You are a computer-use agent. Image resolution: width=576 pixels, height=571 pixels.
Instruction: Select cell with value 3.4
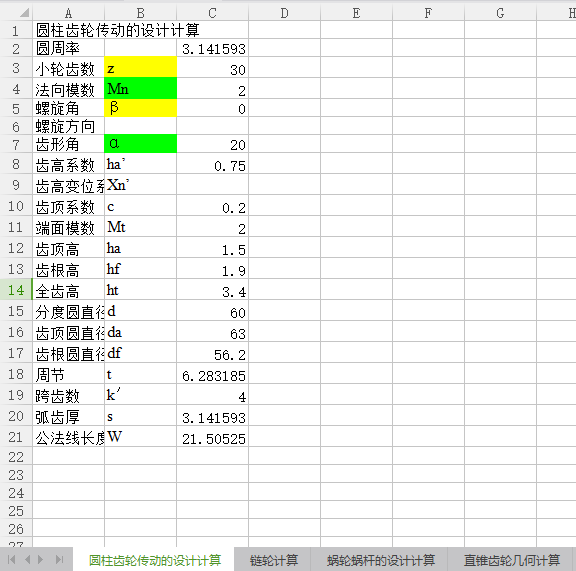pos(212,290)
